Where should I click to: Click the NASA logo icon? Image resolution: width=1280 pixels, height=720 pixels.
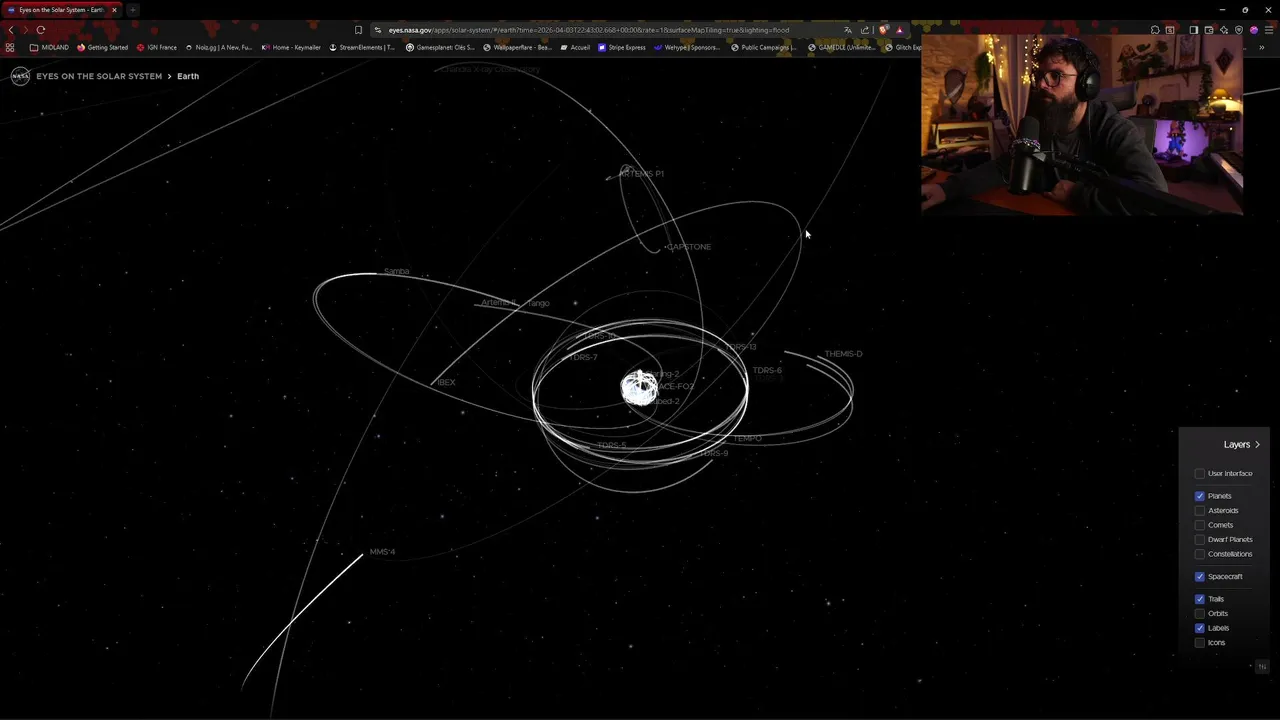pyautogui.click(x=20, y=76)
